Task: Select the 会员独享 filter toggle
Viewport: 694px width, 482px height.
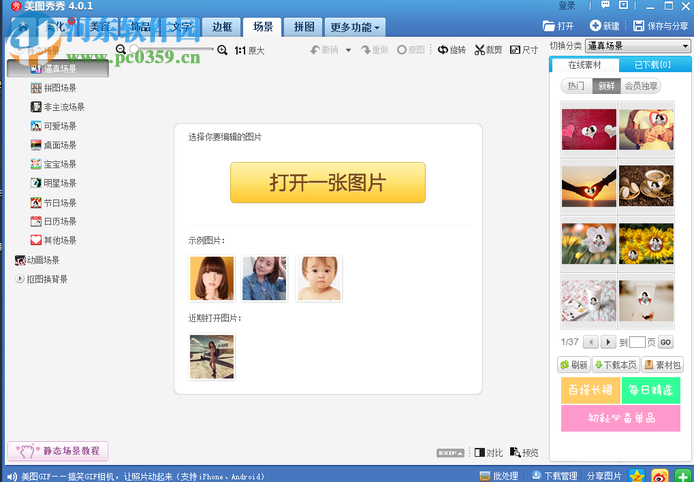Action: click(640, 86)
